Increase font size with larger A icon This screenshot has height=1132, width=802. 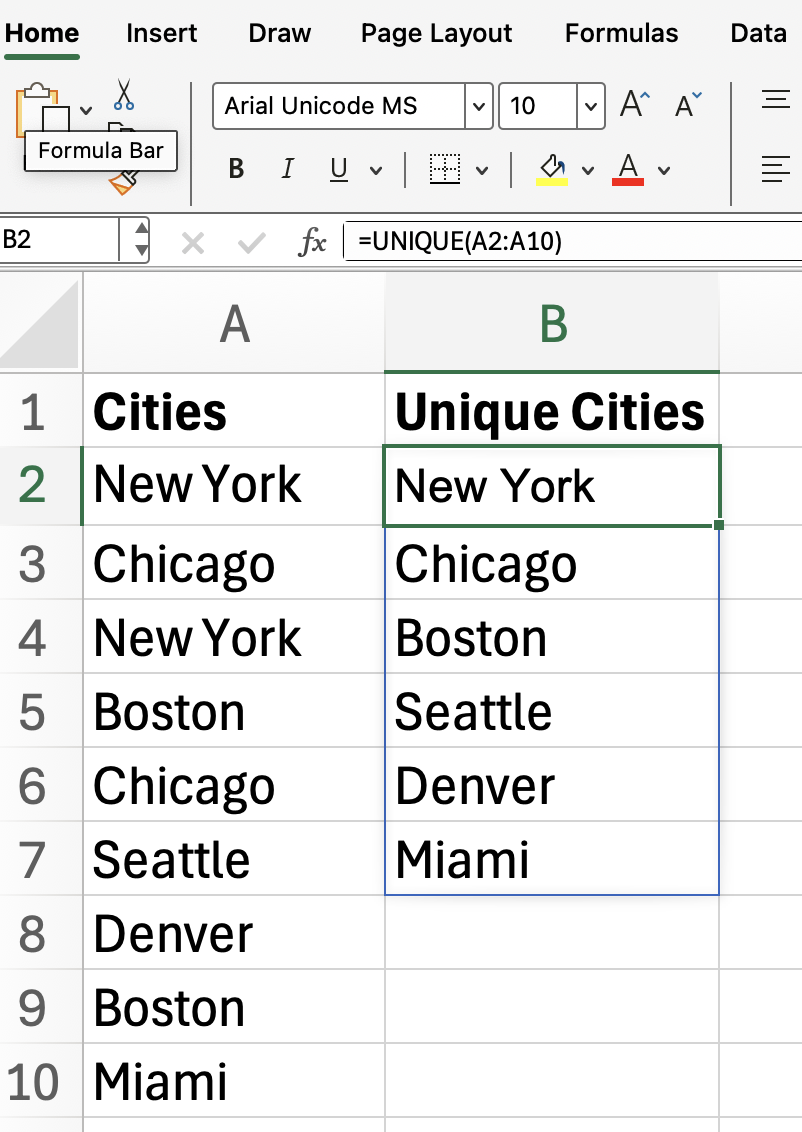pos(635,105)
